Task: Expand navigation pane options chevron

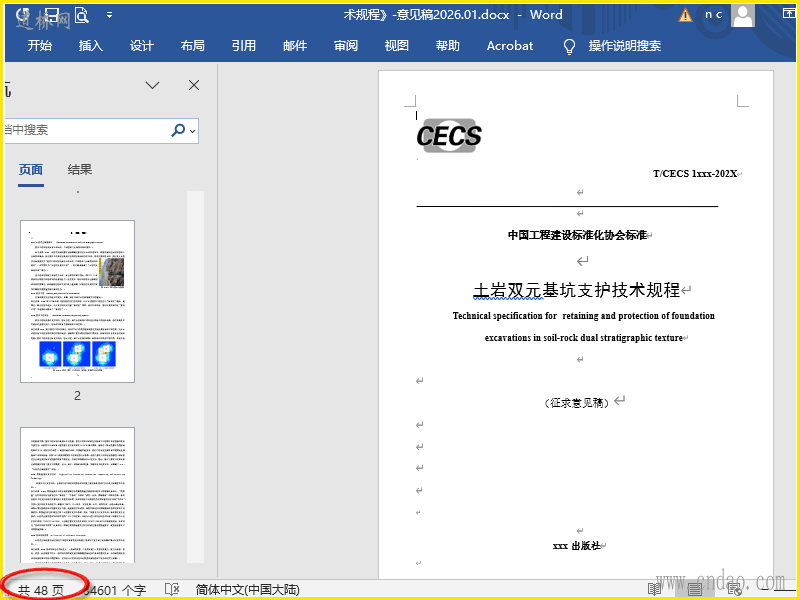Action: pyautogui.click(x=153, y=85)
